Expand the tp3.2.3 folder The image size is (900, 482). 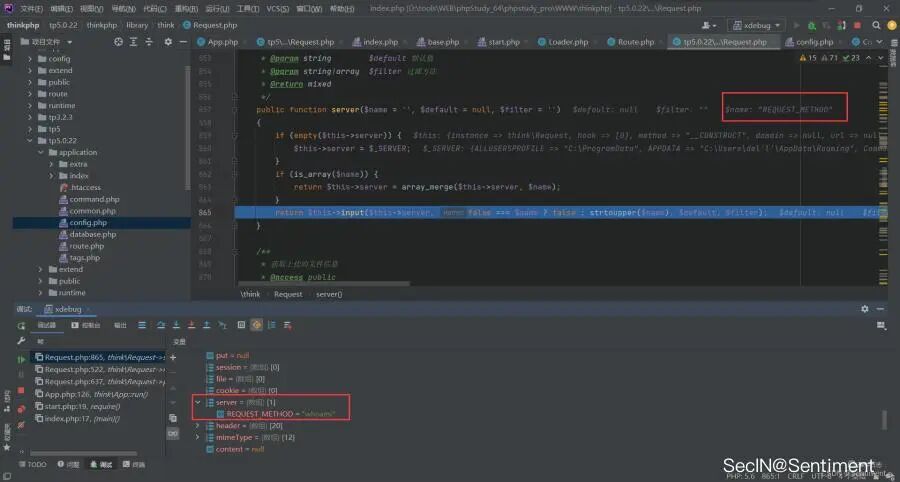30,117
